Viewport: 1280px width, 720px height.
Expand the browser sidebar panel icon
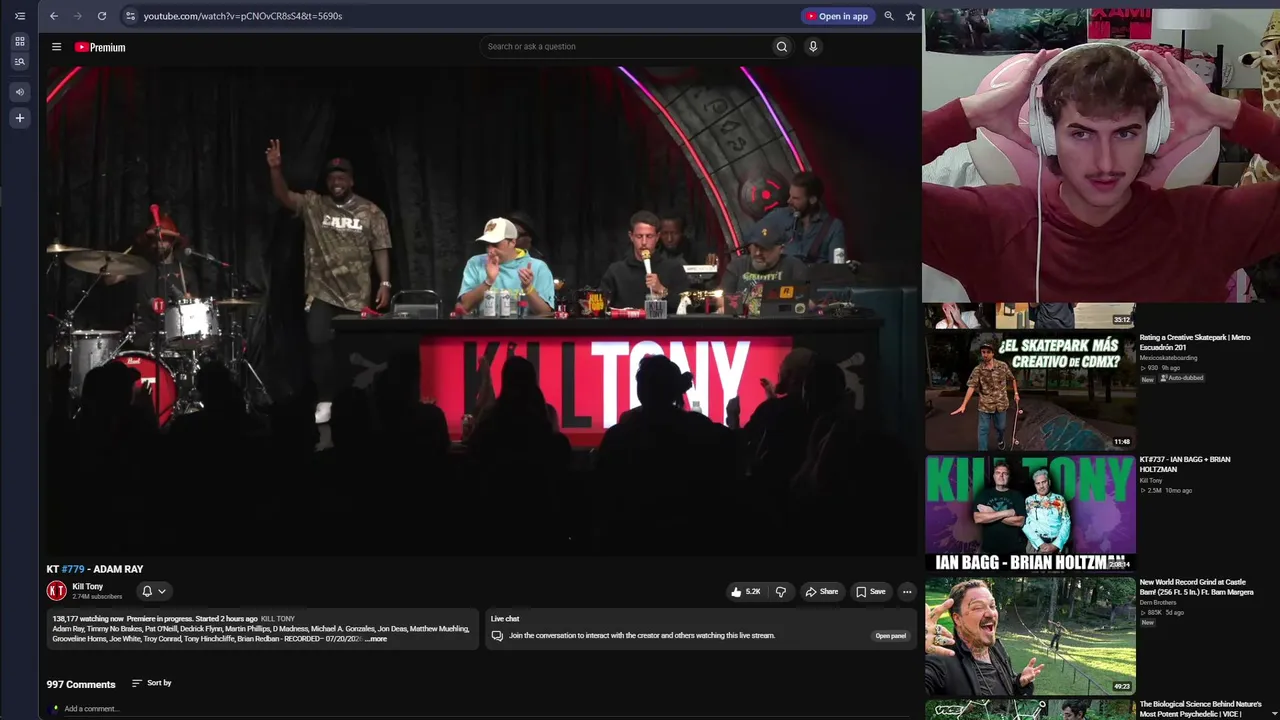(x=19, y=16)
